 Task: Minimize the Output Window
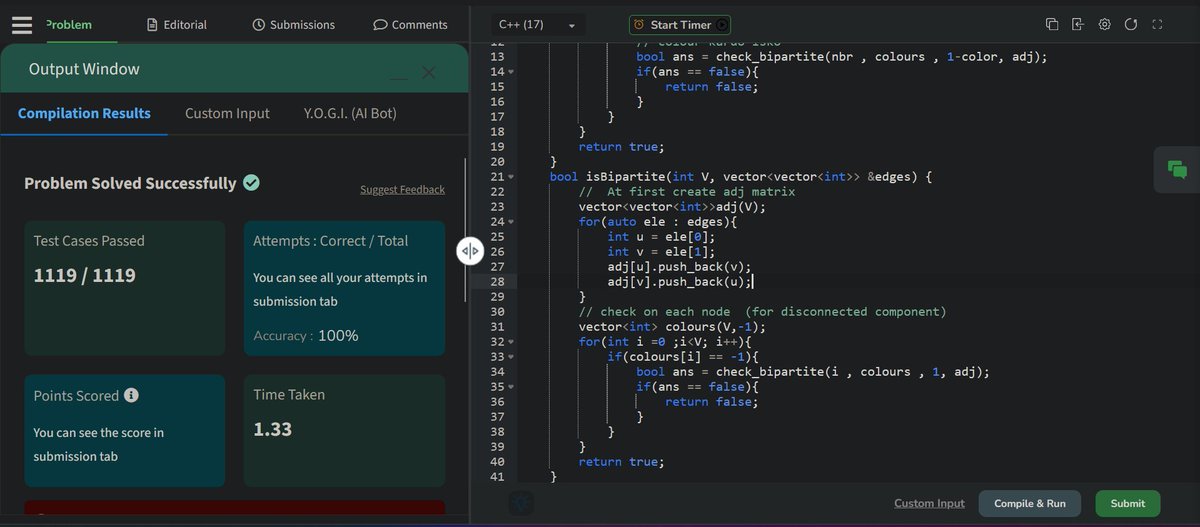[399, 78]
